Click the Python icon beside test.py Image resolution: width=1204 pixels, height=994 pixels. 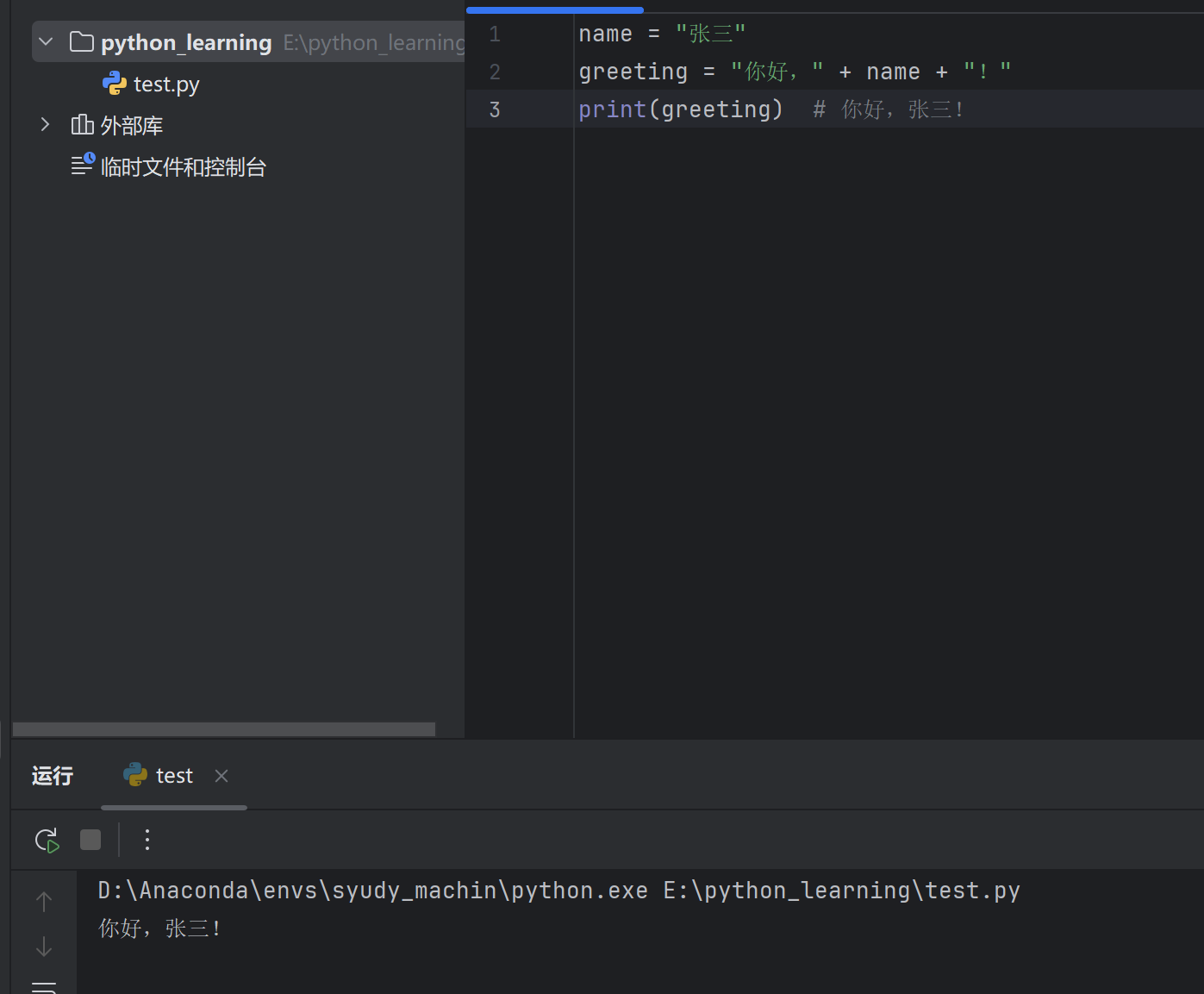point(115,84)
